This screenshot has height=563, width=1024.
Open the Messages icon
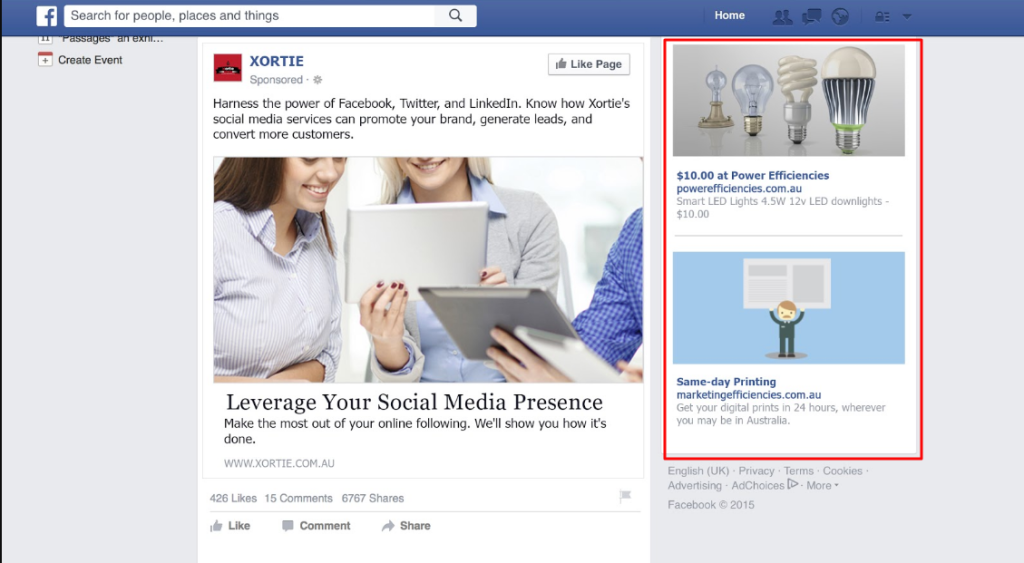click(811, 16)
